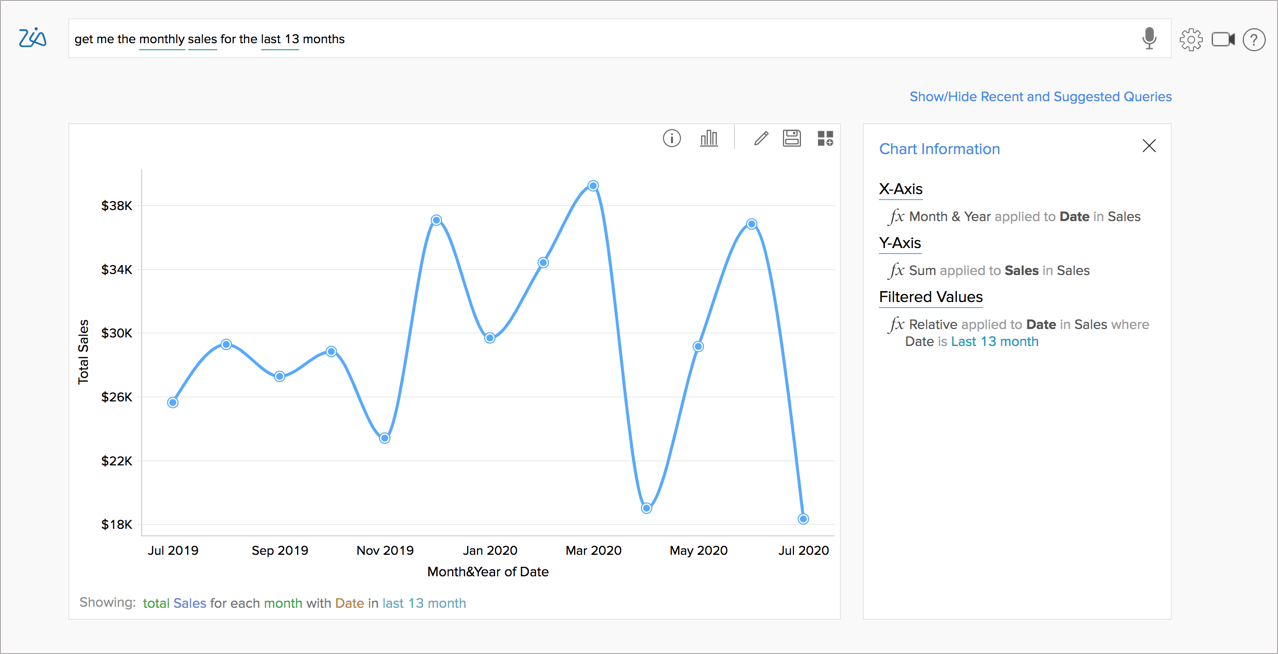
Task: Open the chart type selector icon
Action: tap(709, 137)
